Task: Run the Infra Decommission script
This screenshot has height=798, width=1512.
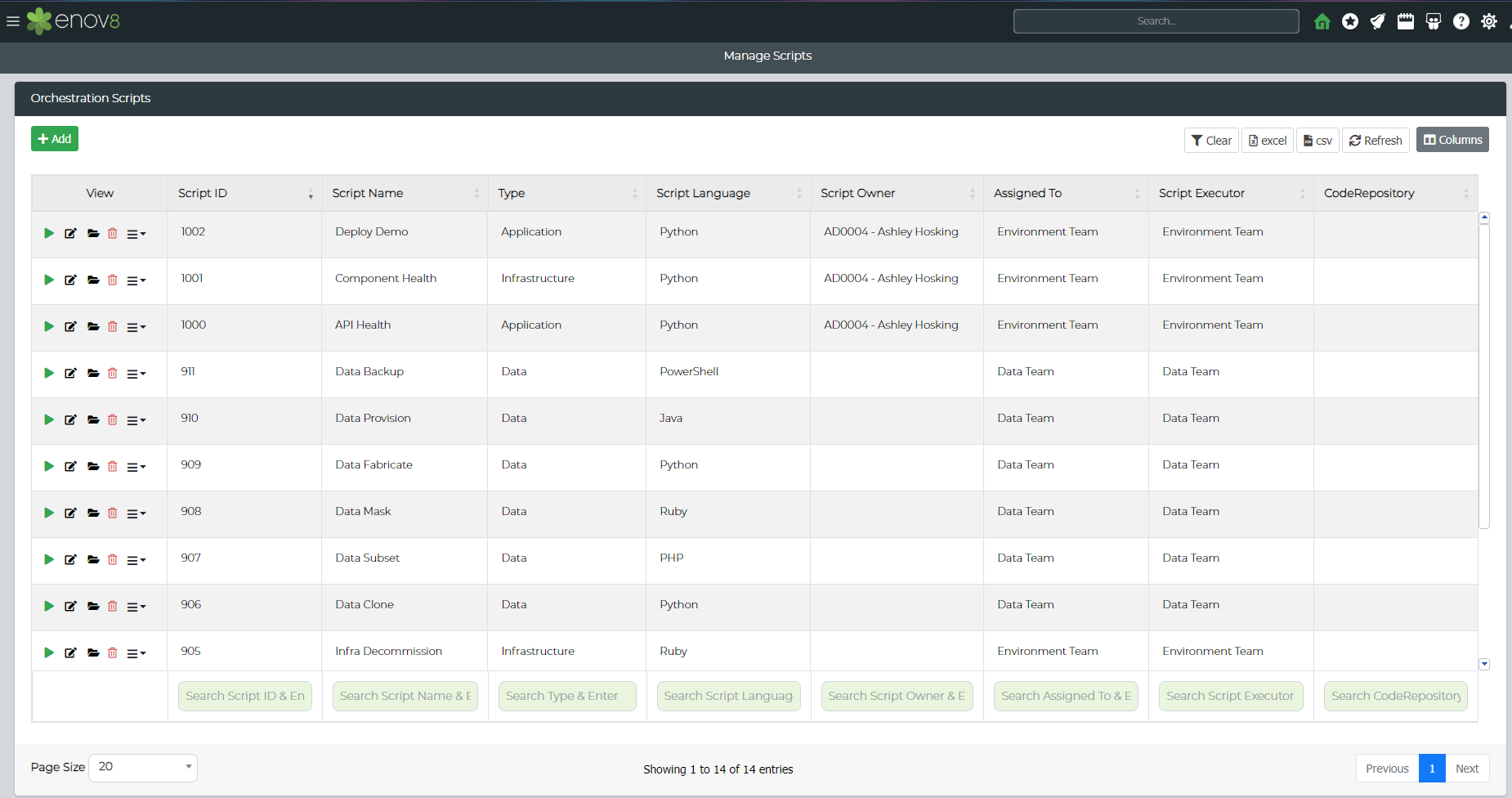Action: pyautogui.click(x=49, y=653)
